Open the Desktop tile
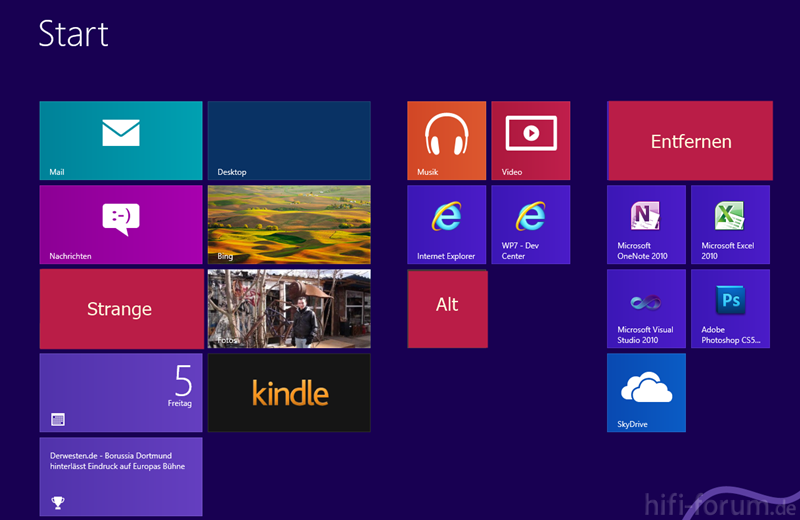This screenshot has height=520, width=800. tap(289, 140)
